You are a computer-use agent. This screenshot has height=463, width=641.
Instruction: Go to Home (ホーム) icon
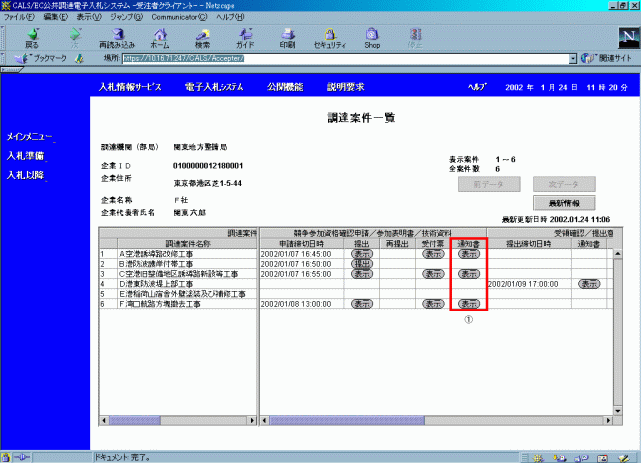tap(160, 38)
